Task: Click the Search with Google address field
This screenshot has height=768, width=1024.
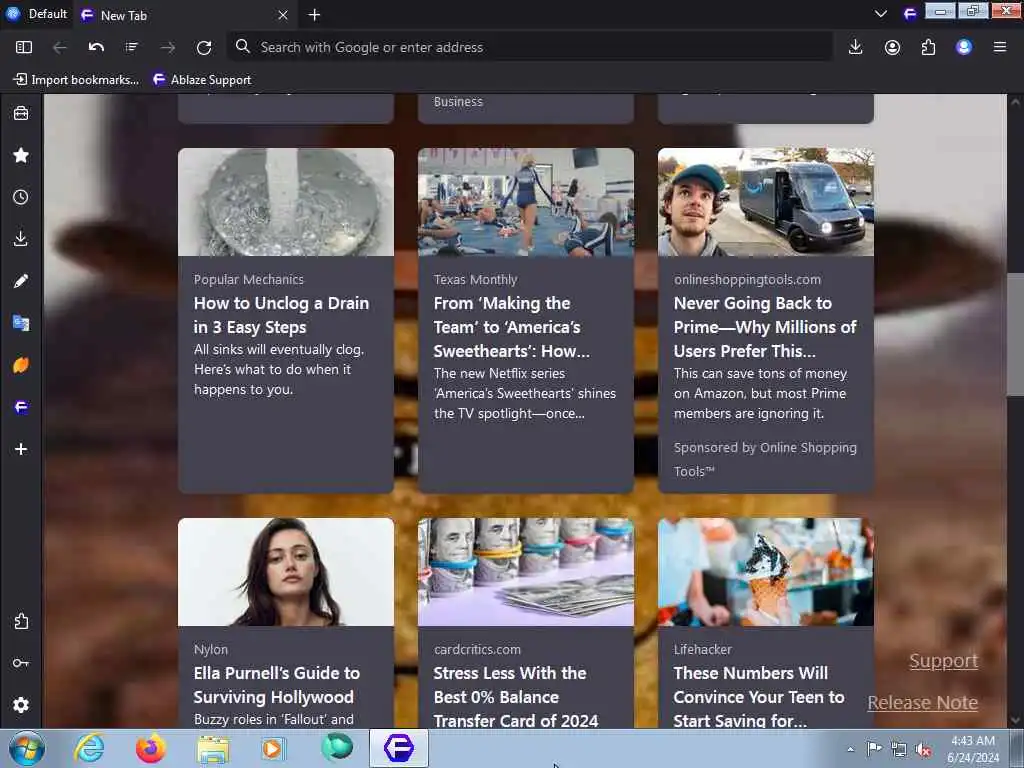Action: tap(530, 47)
